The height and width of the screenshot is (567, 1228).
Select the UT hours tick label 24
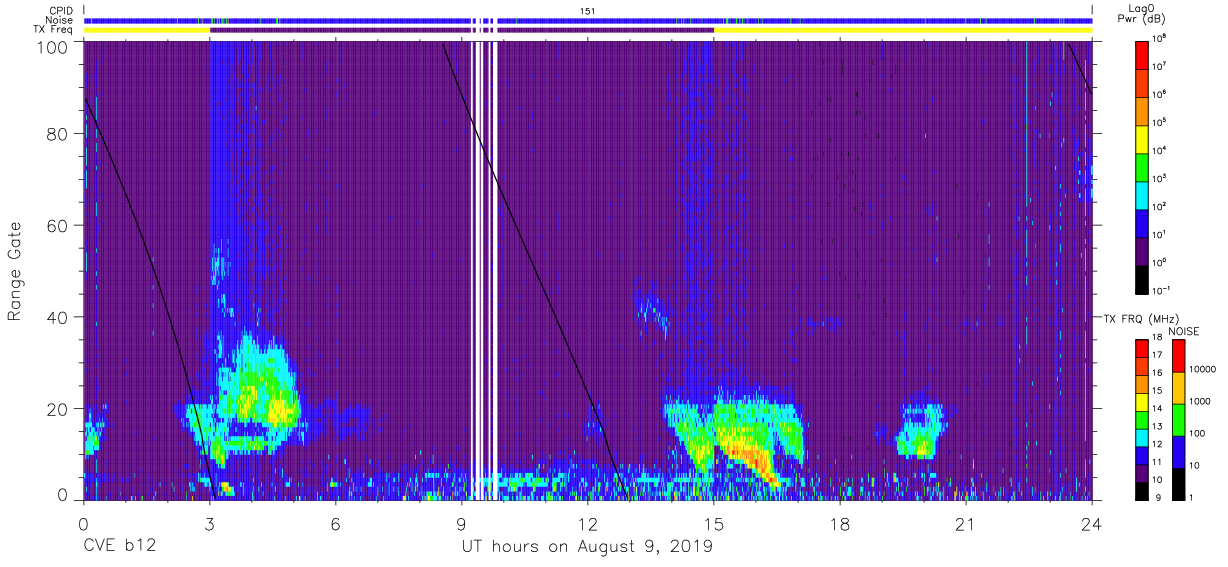1092,523
